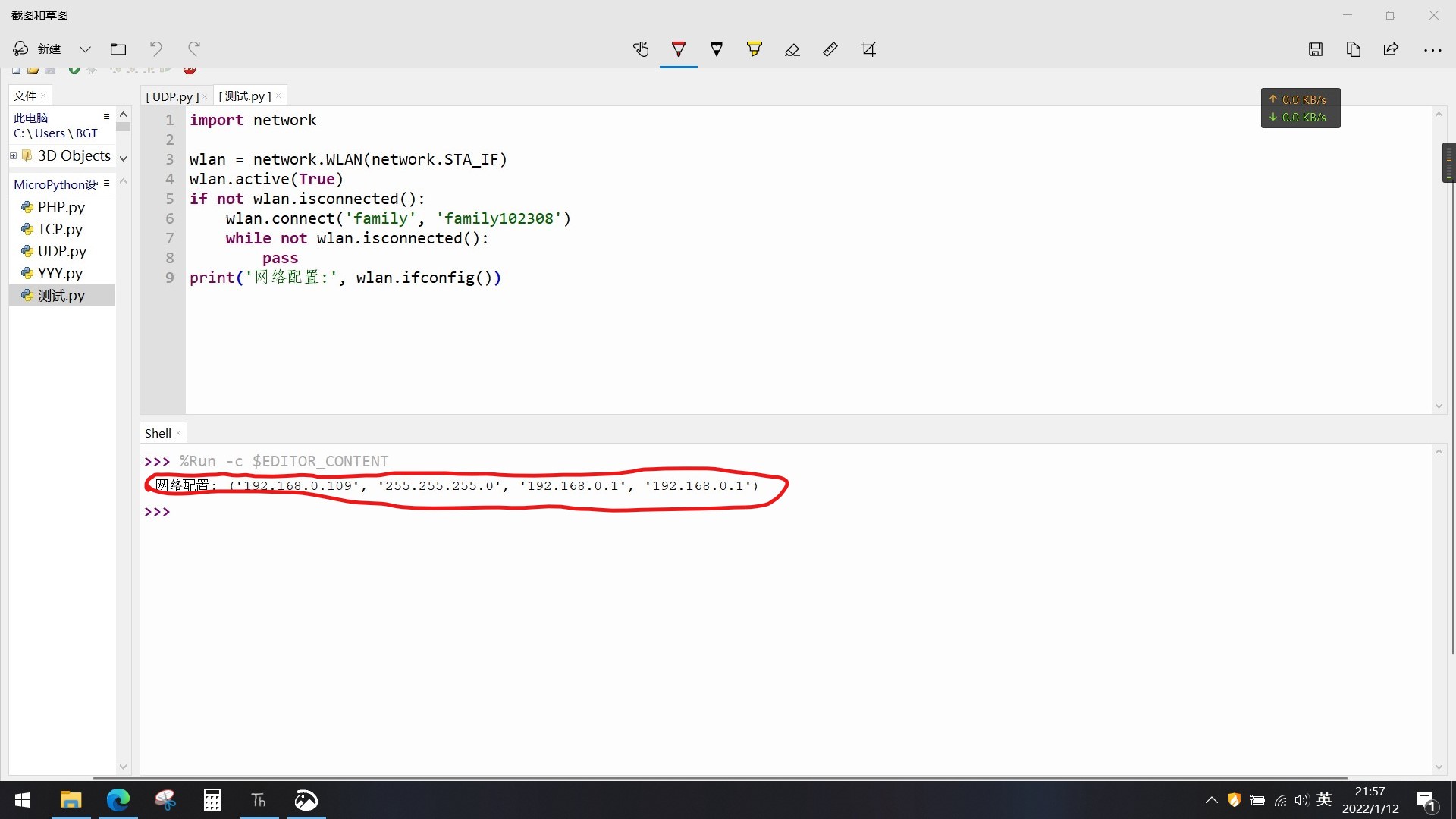This screenshot has height=819, width=1456.
Task: Open a file with folder icon
Action: 118,49
